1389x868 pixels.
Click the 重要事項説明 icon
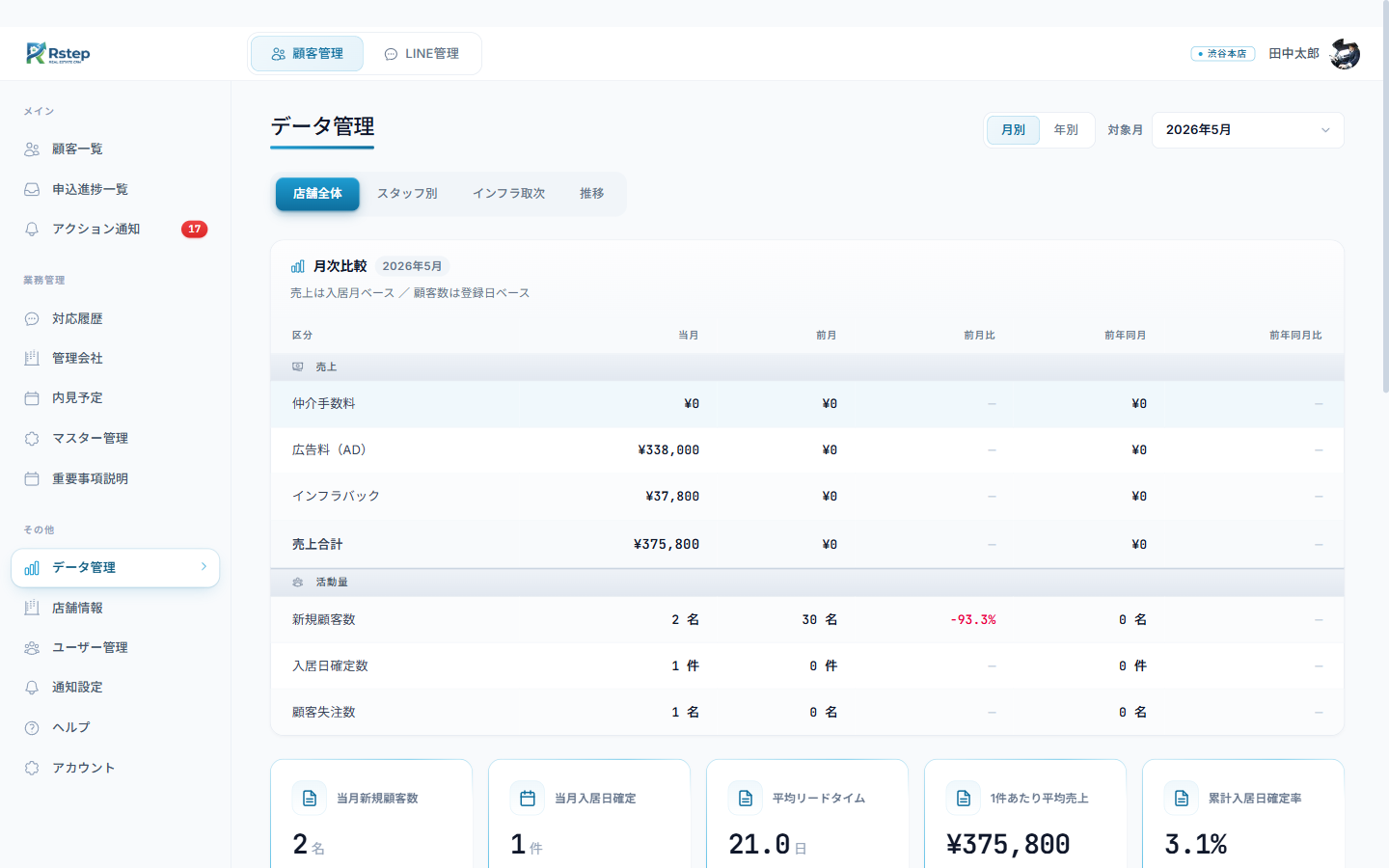tap(32, 478)
